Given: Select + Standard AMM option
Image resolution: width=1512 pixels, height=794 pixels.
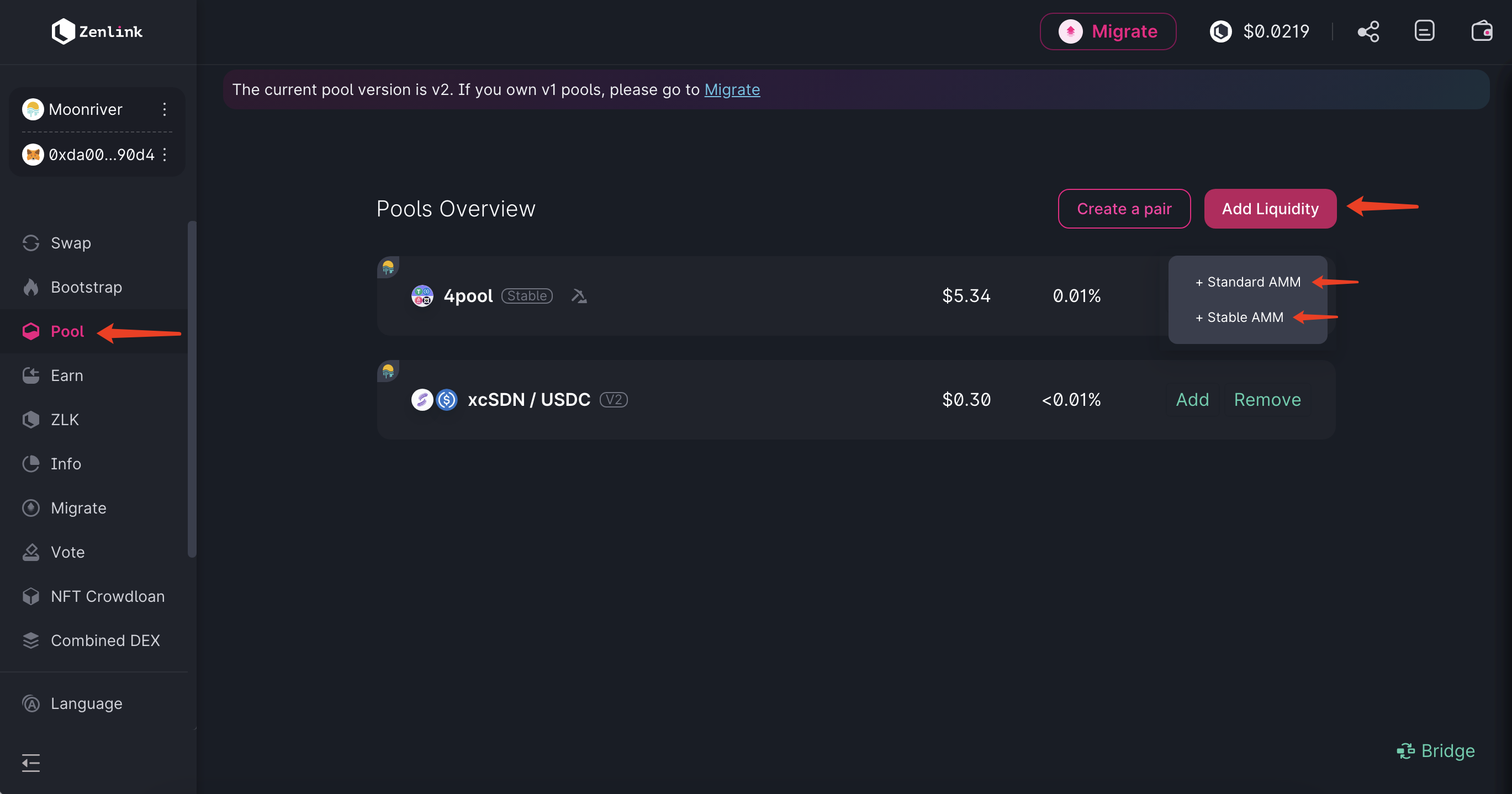Looking at the screenshot, I should click(x=1248, y=282).
